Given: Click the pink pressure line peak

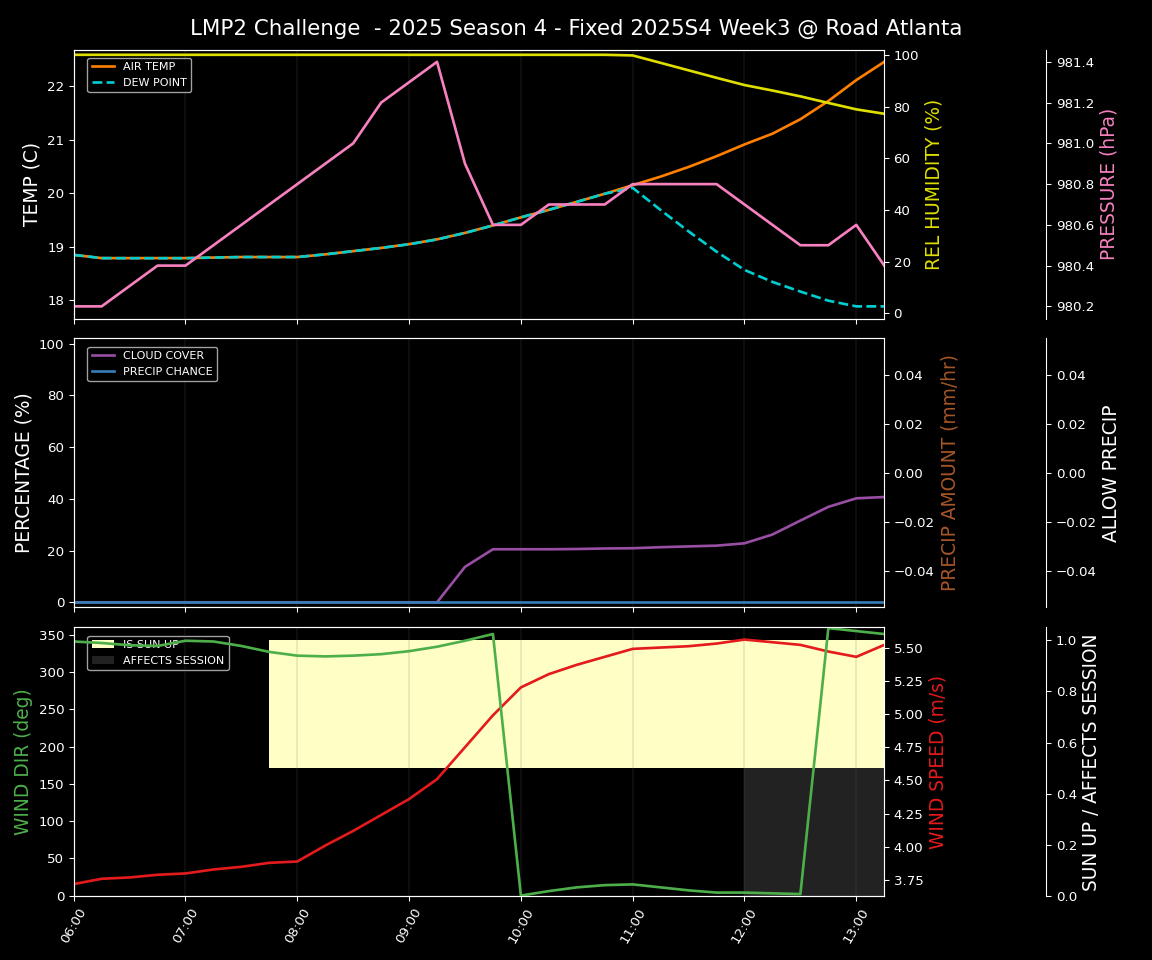Looking at the screenshot, I should click(436, 62).
